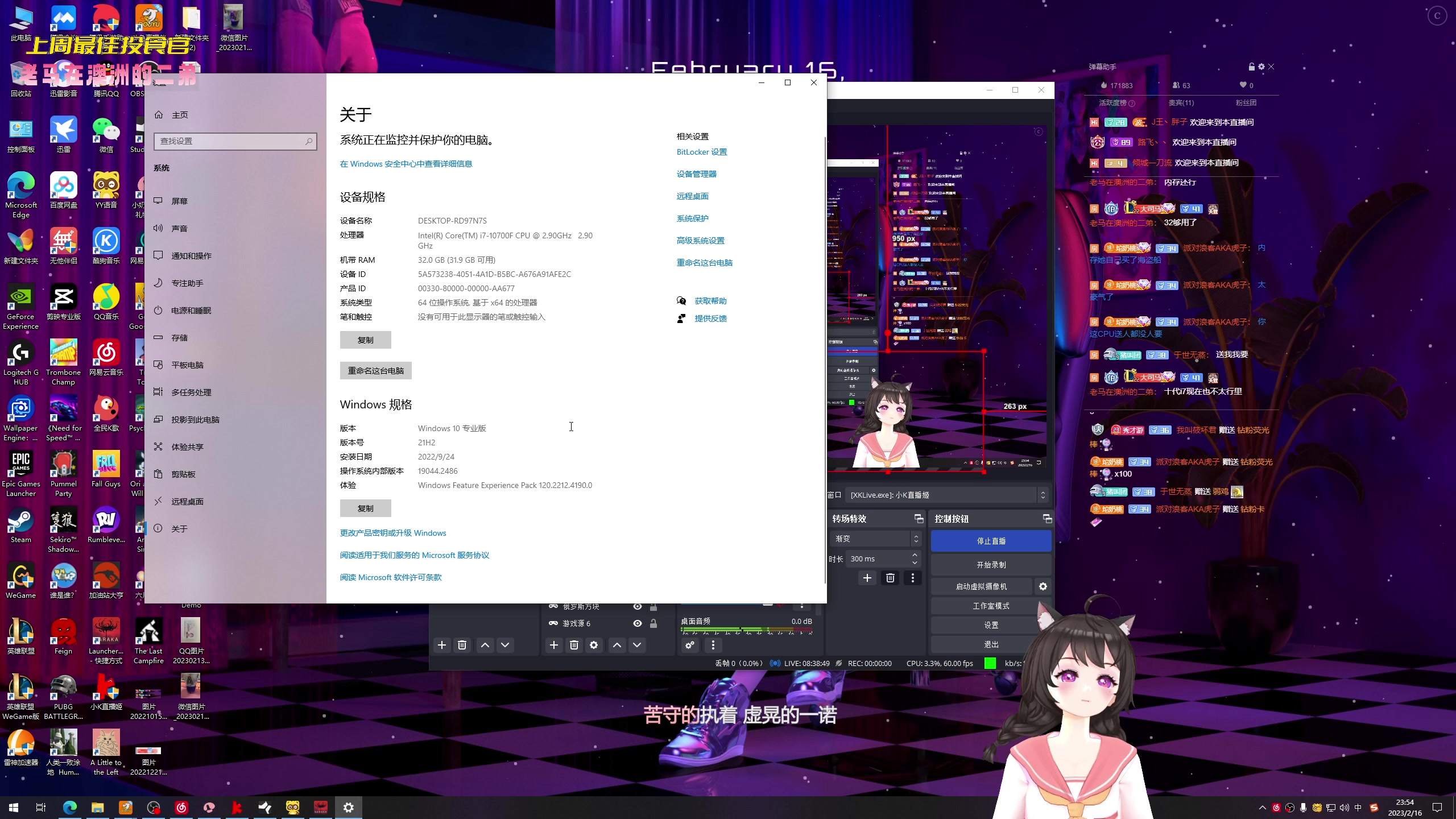Click the 查找设置 search box
Image resolution: width=1456 pixels, height=819 pixels.
(235, 141)
